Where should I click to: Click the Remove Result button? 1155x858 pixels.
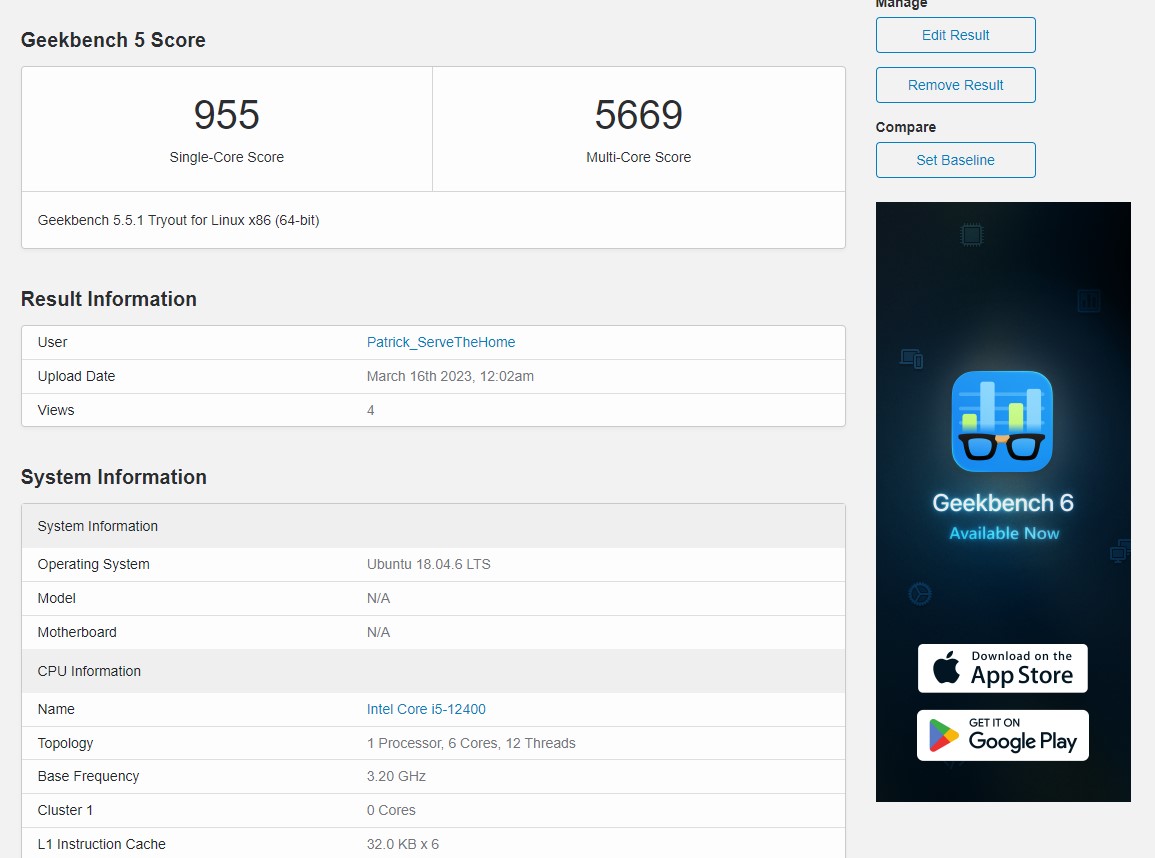click(955, 85)
